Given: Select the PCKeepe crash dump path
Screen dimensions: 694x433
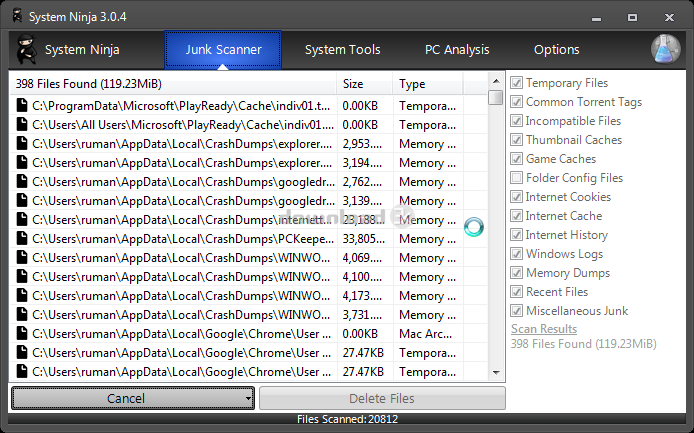Looking at the screenshot, I should (183, 239).
